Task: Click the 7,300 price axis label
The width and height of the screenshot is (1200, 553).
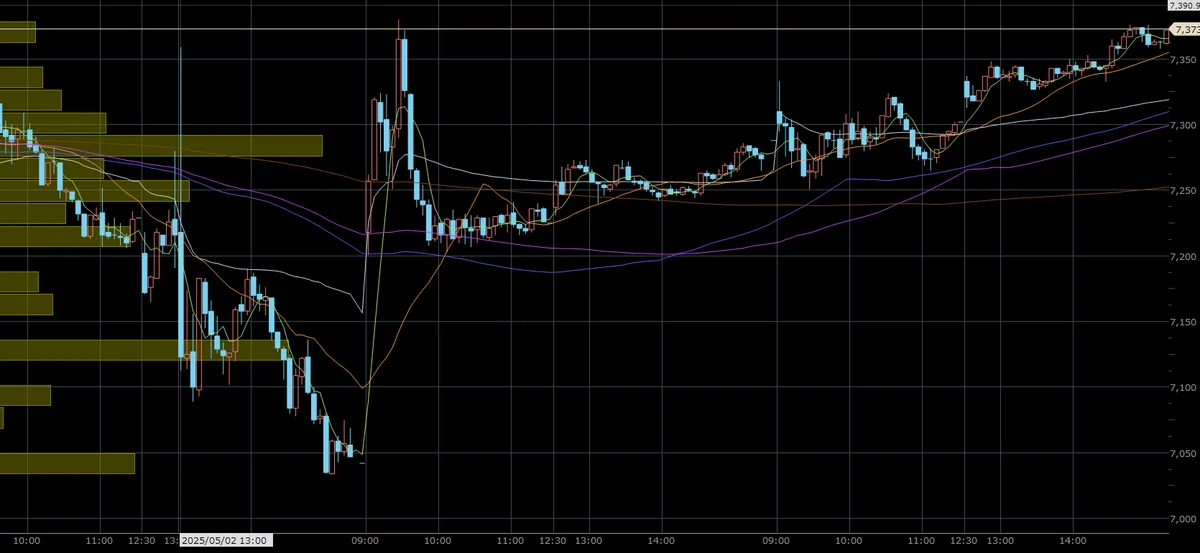Action: (x=1185, y=125)
